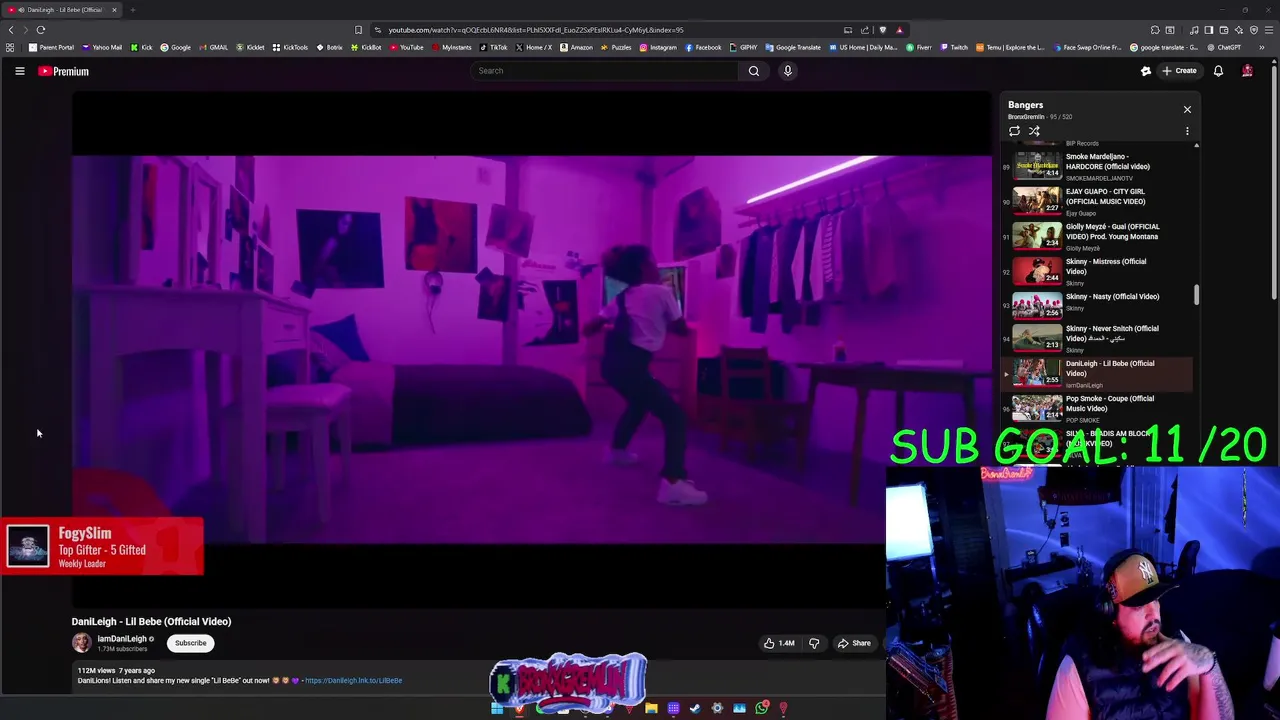1280x720 pixels.
Task: Open Bangers playlist three-dot options menu
Action: click(1187, 131)
